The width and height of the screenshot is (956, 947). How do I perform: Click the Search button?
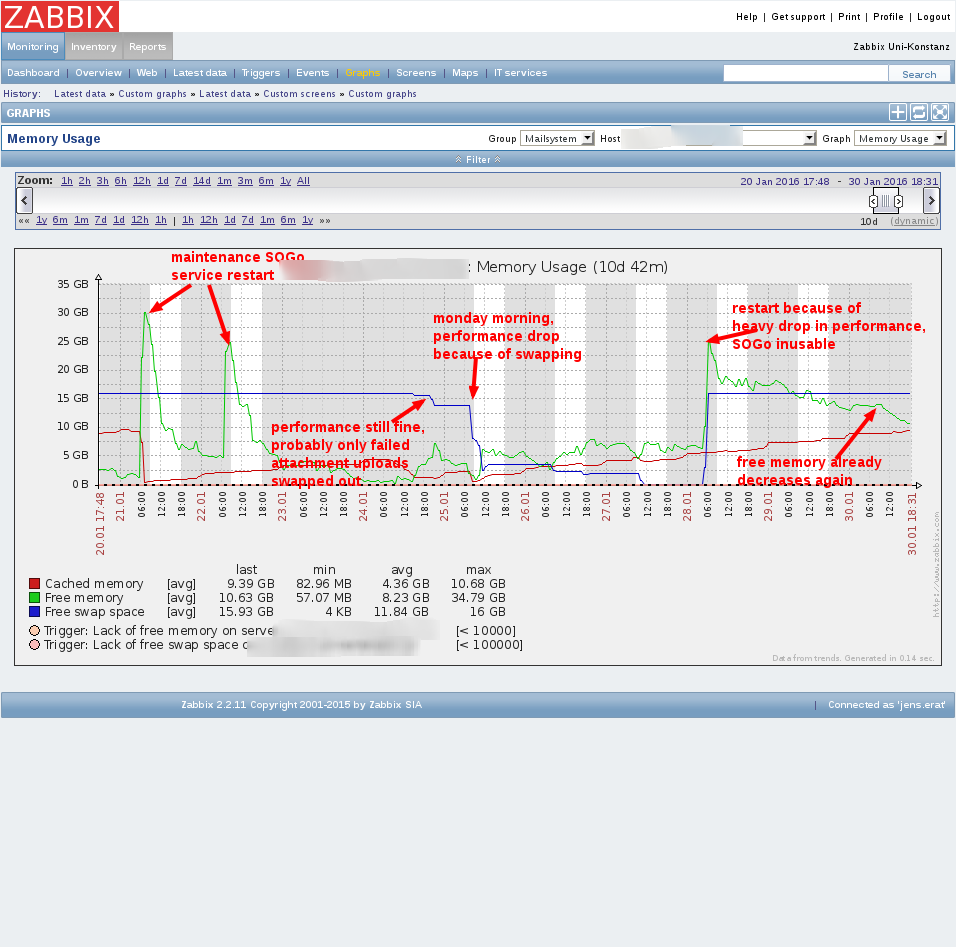(919, 74)
